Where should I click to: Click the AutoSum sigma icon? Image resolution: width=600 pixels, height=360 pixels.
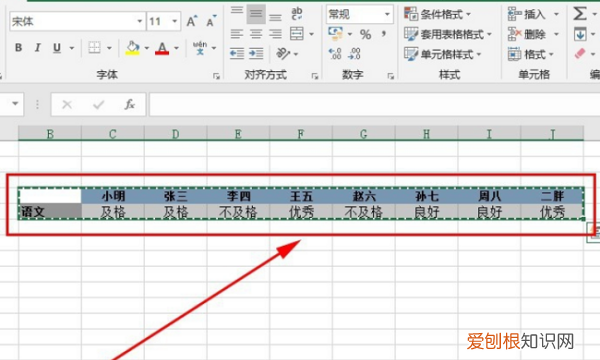click(x=580, y=14)
